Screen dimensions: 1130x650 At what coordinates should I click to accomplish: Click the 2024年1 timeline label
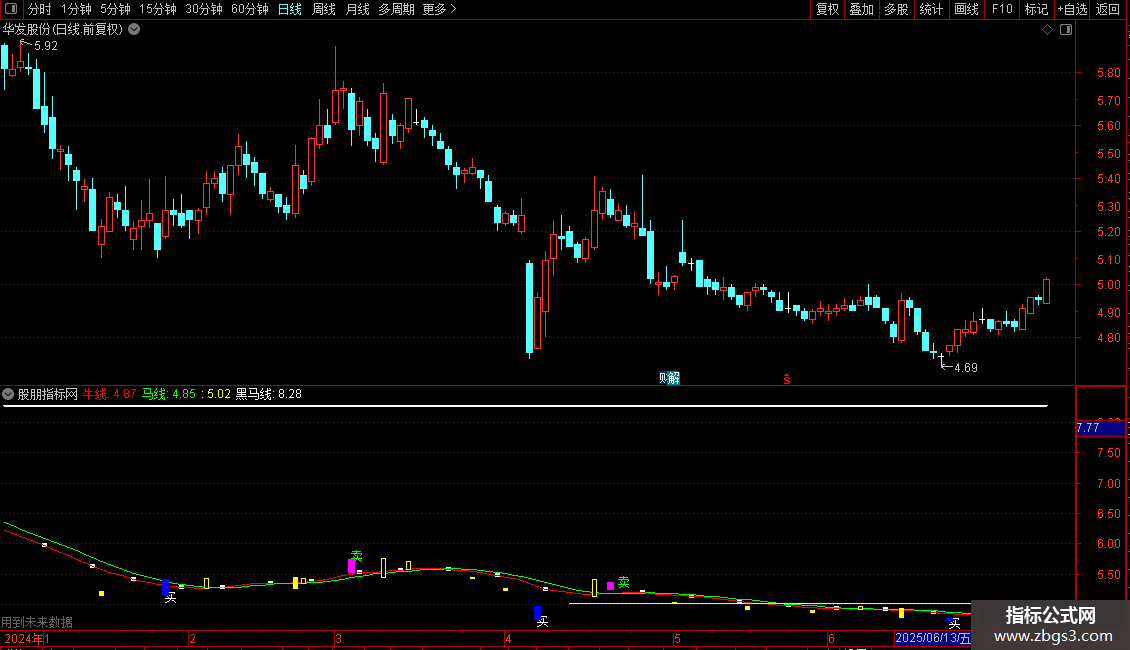(x=27, y=638)
